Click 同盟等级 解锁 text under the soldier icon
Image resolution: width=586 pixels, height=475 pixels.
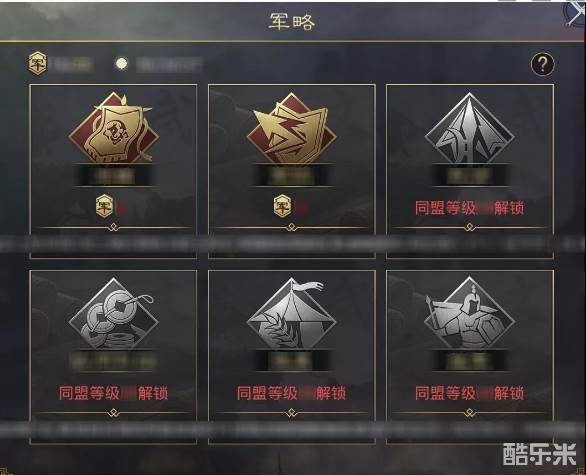click(x=470, y=393)
